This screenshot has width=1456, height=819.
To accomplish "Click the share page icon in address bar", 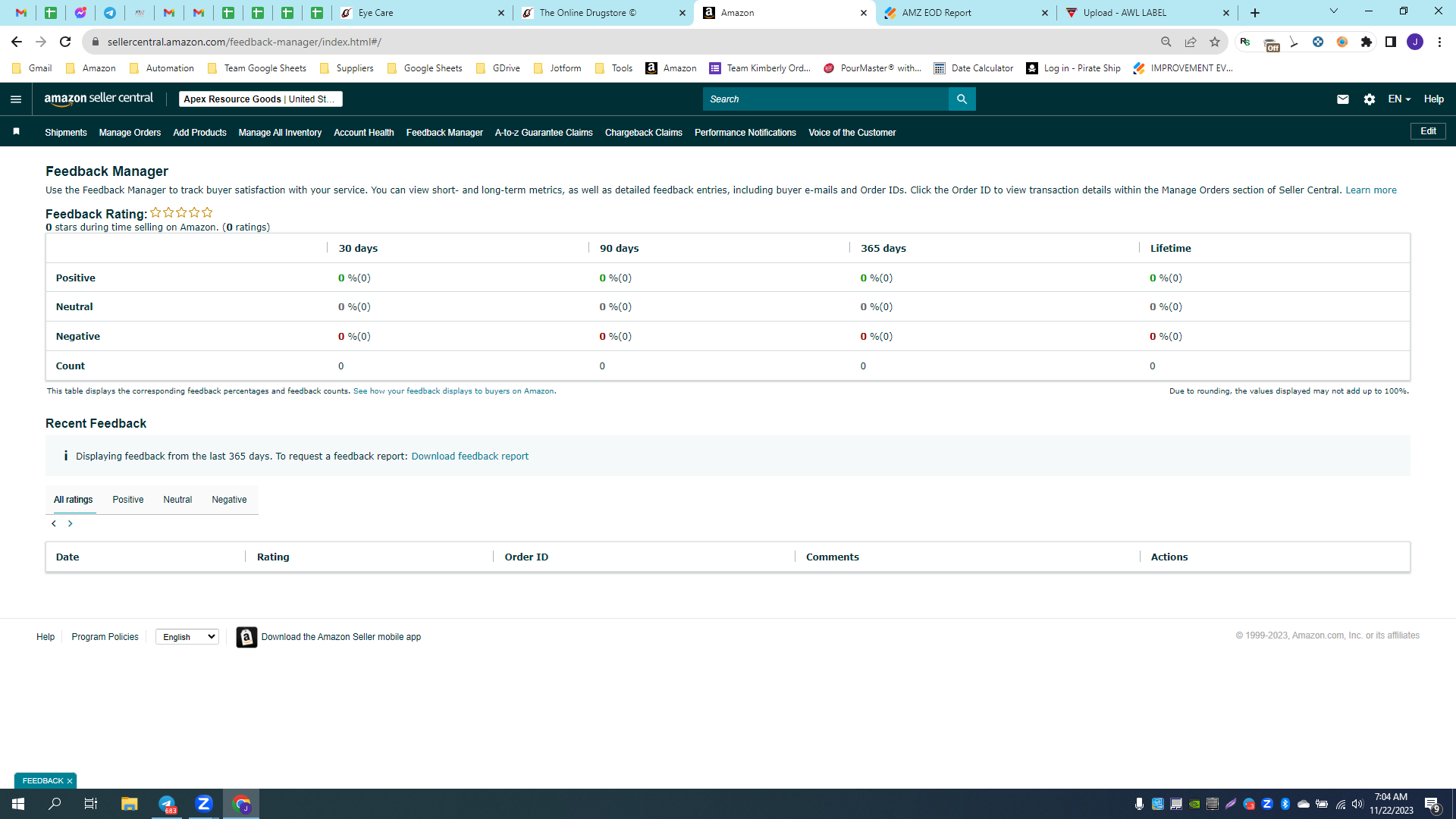I will pos(1191,42).
